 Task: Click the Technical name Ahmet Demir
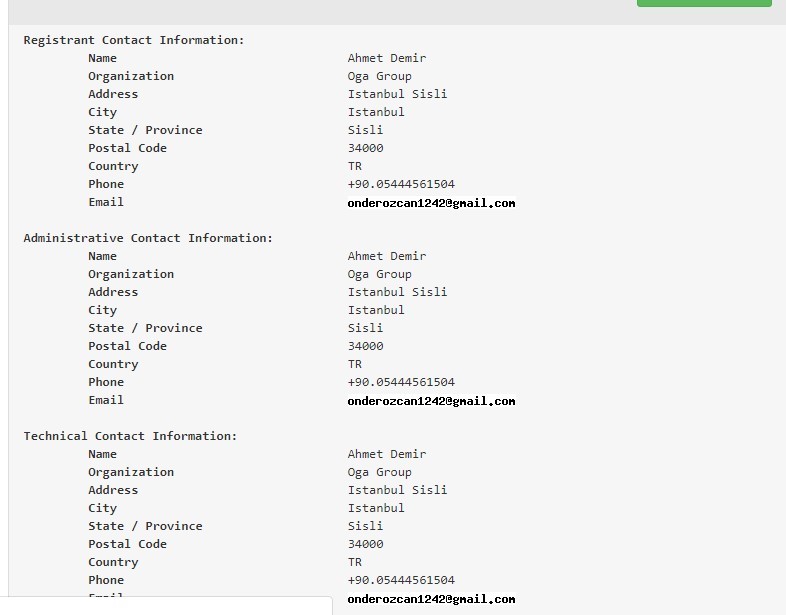click(x=386, y=454)
